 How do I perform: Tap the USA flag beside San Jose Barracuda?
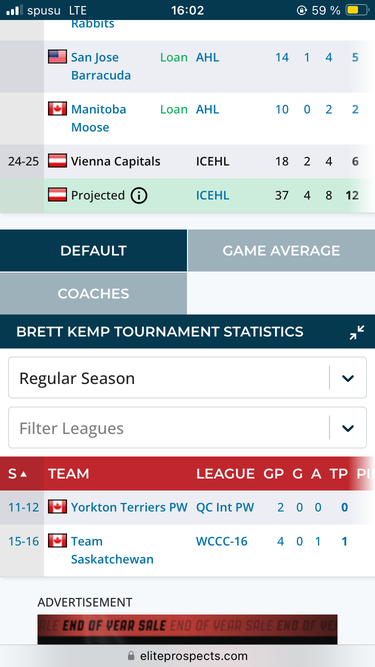57,57
